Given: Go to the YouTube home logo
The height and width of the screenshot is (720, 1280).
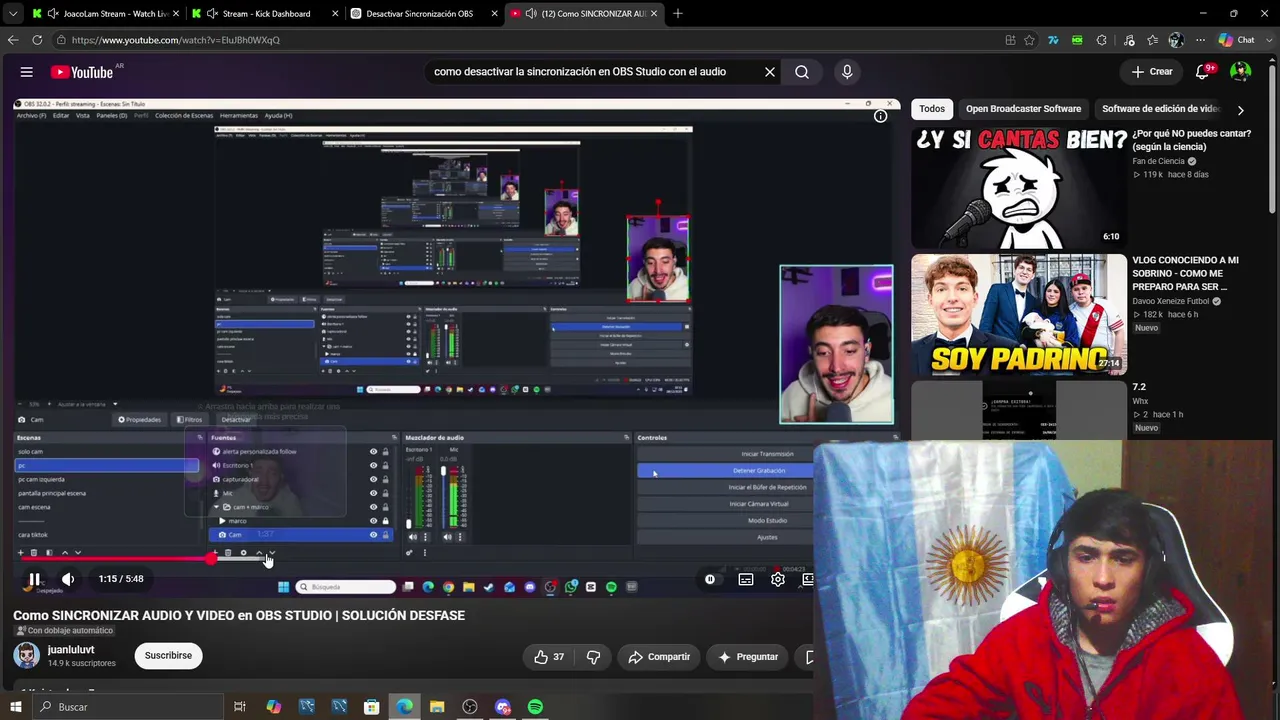Looking at the screenshot, I should [x=82, y=72].
